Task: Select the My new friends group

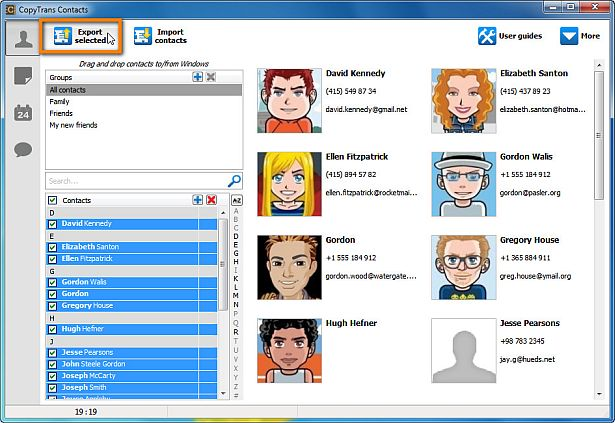Action: coord(74,125)
